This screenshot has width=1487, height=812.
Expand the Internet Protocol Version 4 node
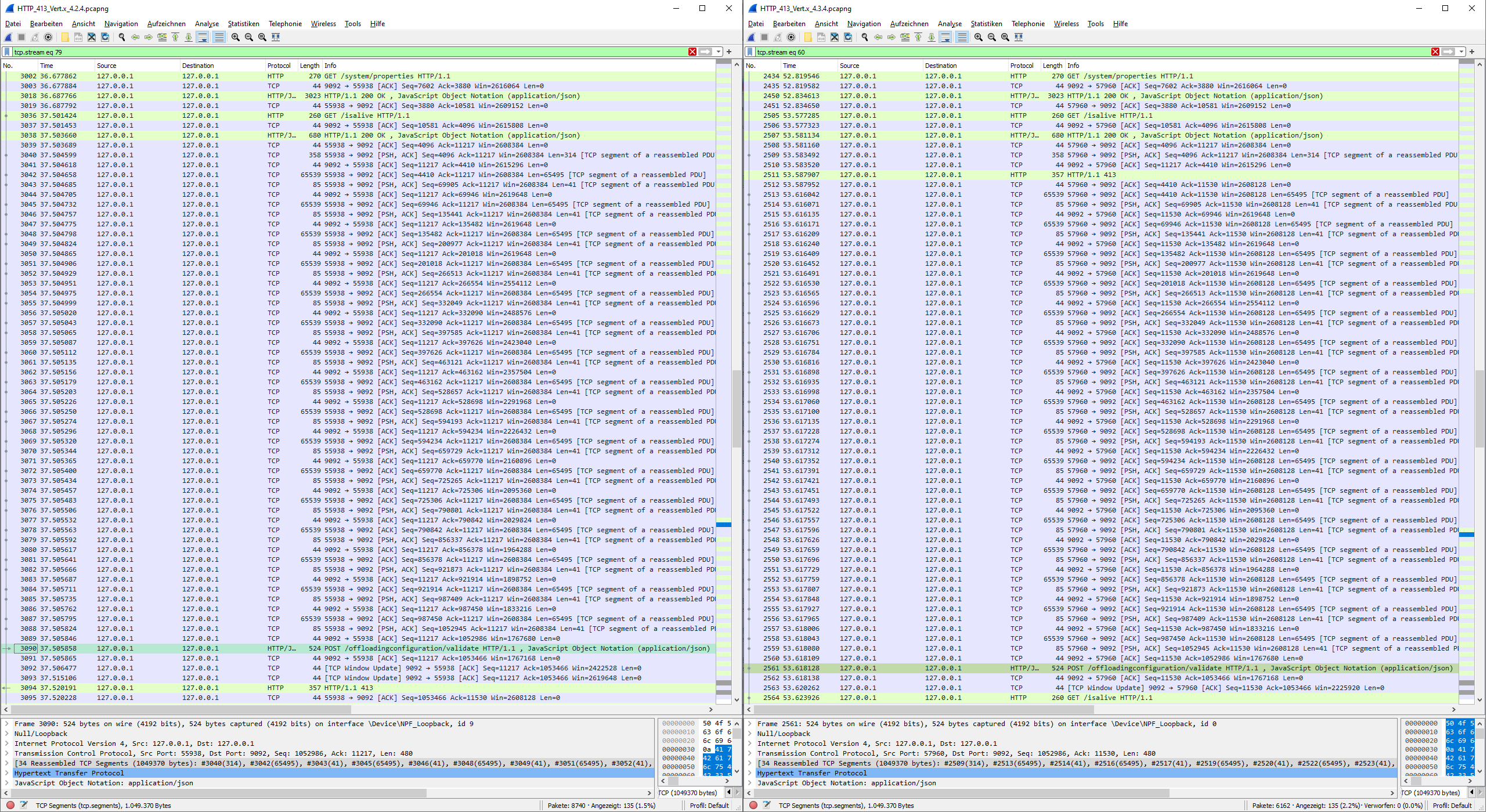click(x=8, y=743)
